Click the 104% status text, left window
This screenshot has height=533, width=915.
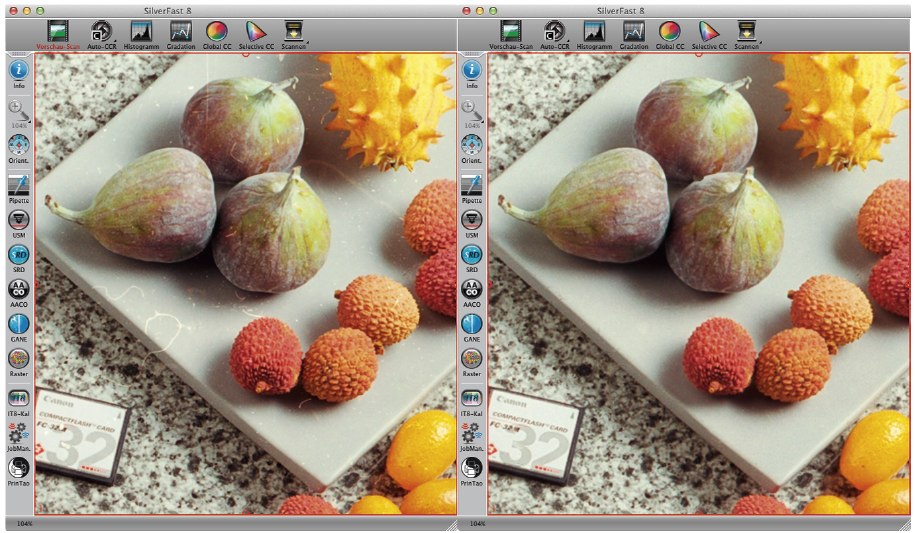(24, 524)
